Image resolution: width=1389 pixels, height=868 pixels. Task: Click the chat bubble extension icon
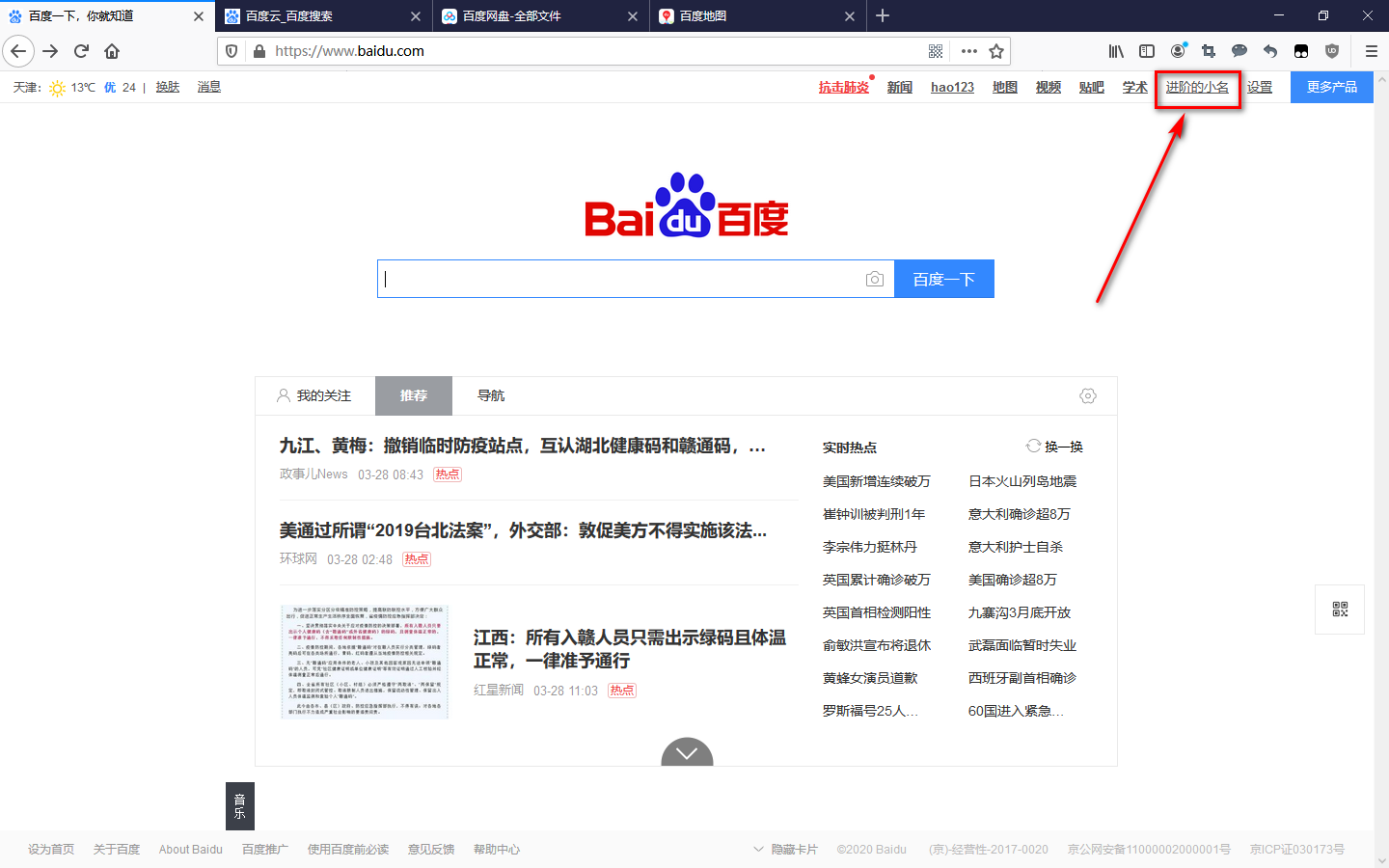coord(1239,51)
